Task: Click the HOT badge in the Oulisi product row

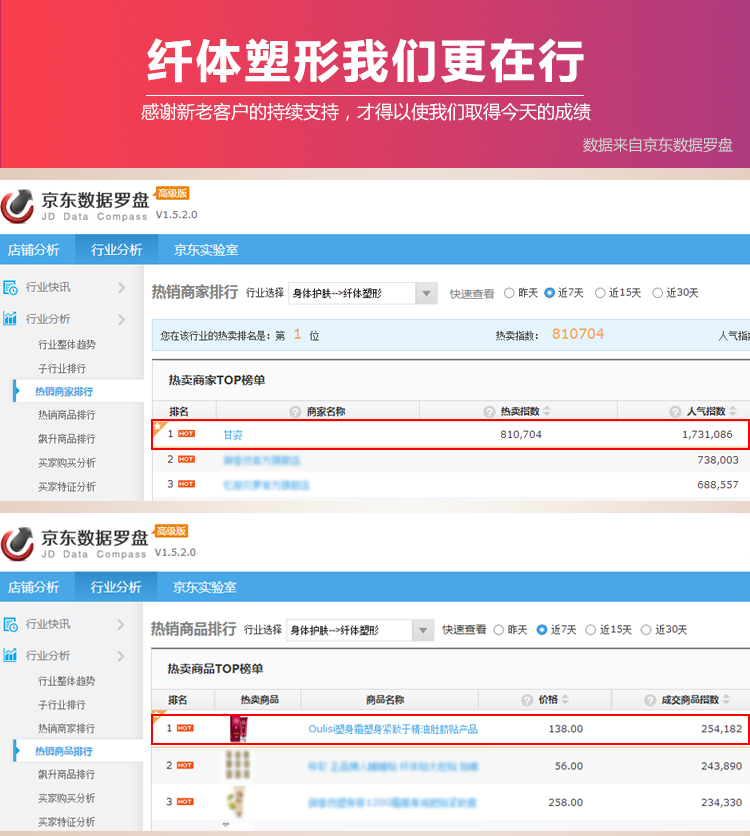Action: coord(185,728)
